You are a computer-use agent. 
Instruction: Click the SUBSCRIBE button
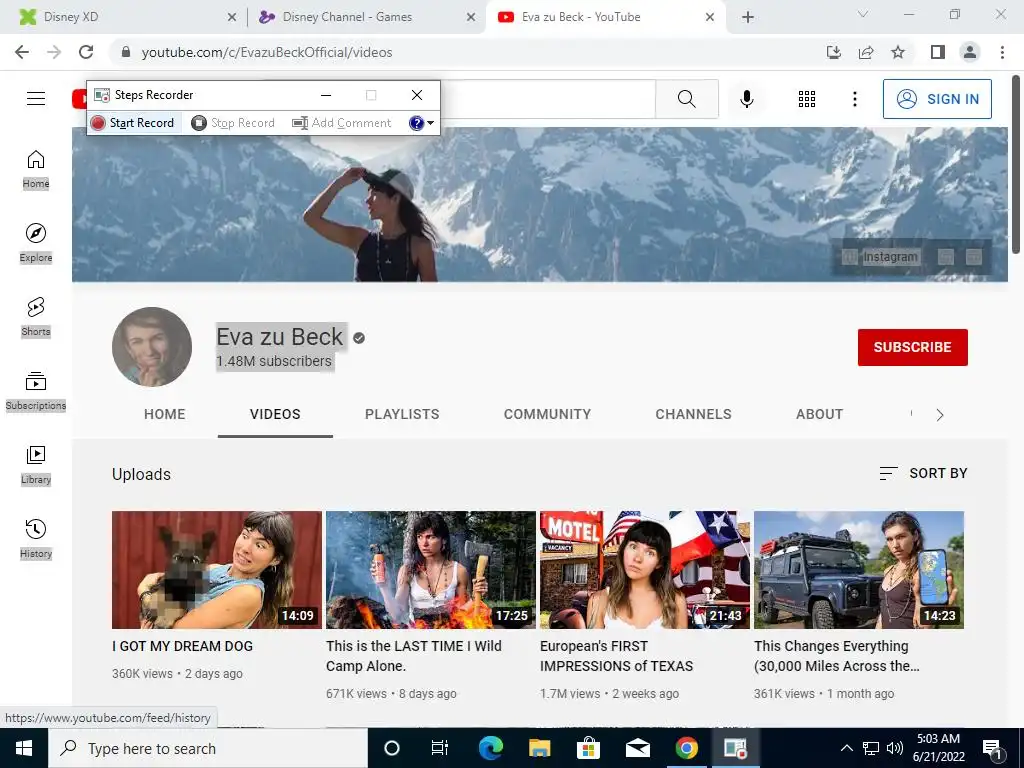(x=912, y=347)
